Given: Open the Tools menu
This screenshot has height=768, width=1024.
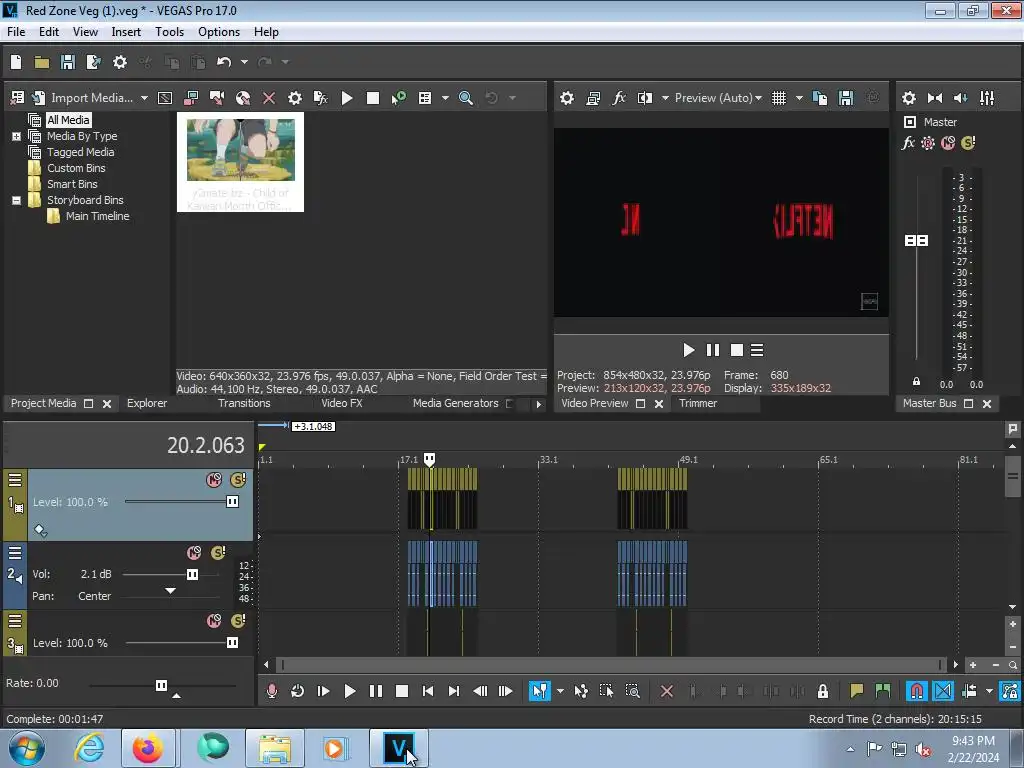Looking at the screenshot, I should tap(169, 32).
